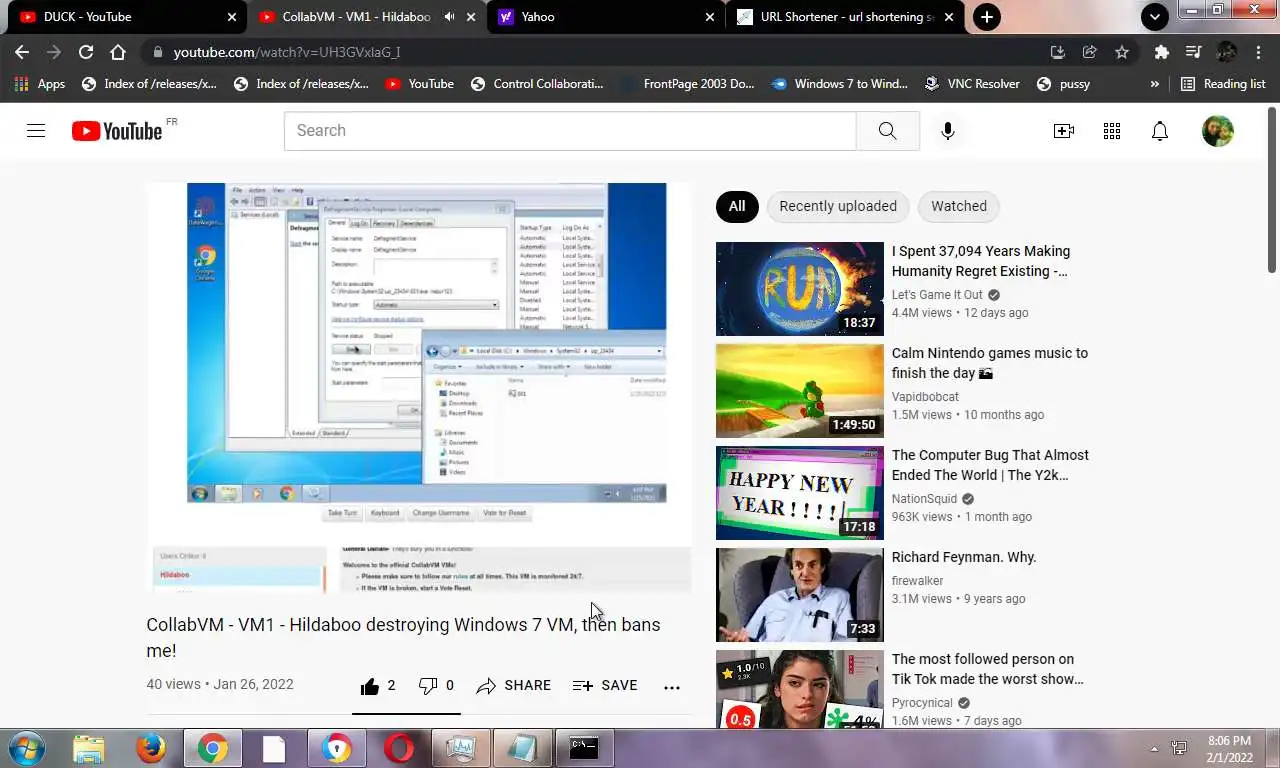Open Firefox from the taskbar
This screenshot has height=768, width=1280.
[x=151, y=748]
